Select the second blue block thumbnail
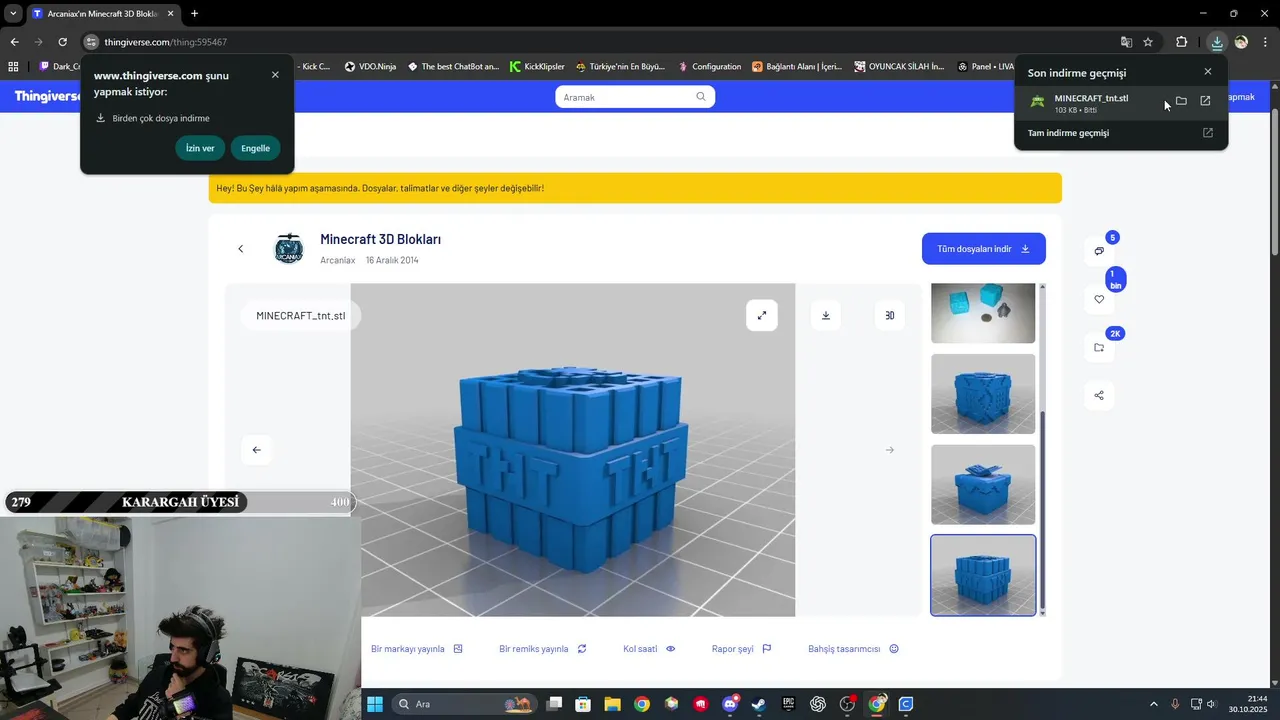The width and height of the screenshot is (1280, 720). [983, 394]
